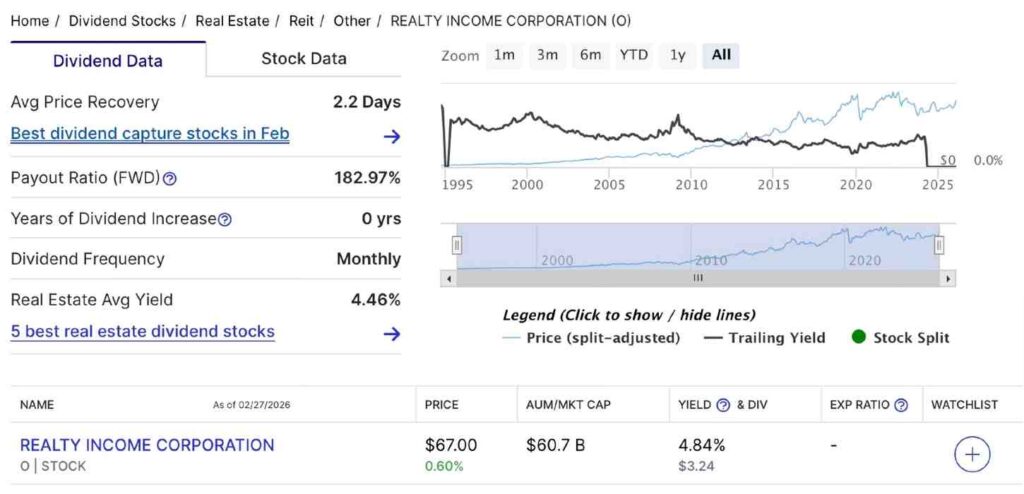Click arrow next to best dividend capture stocks
The image size is (1024, 494).
(x=392, y=136)
